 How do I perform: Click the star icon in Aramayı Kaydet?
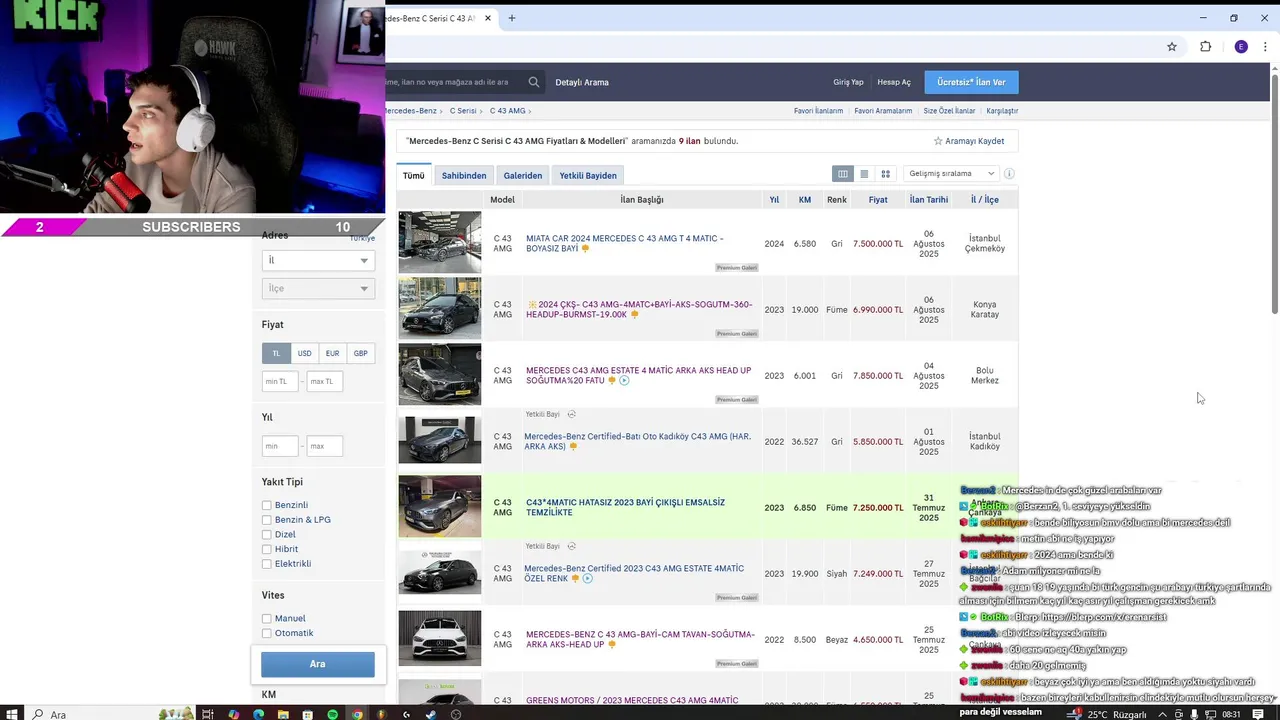(938, 141)
